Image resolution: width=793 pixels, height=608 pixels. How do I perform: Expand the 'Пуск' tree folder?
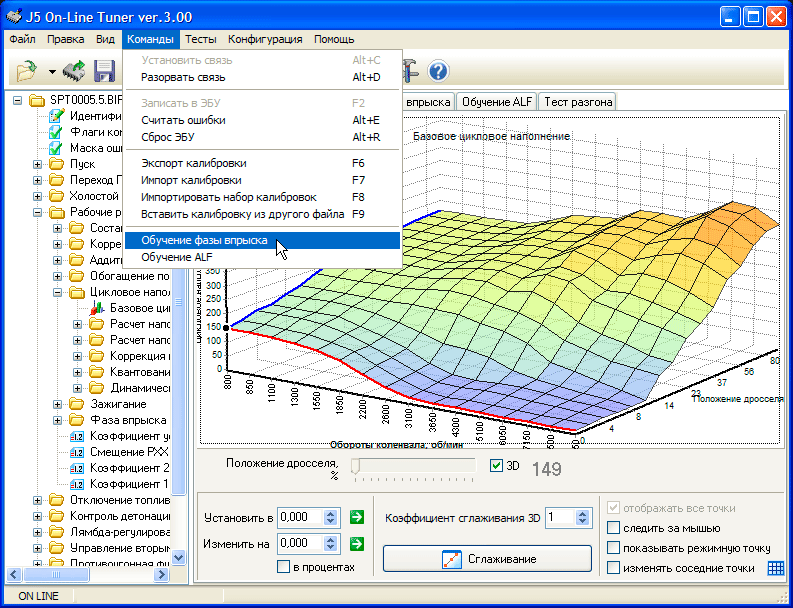coord(38,164)
